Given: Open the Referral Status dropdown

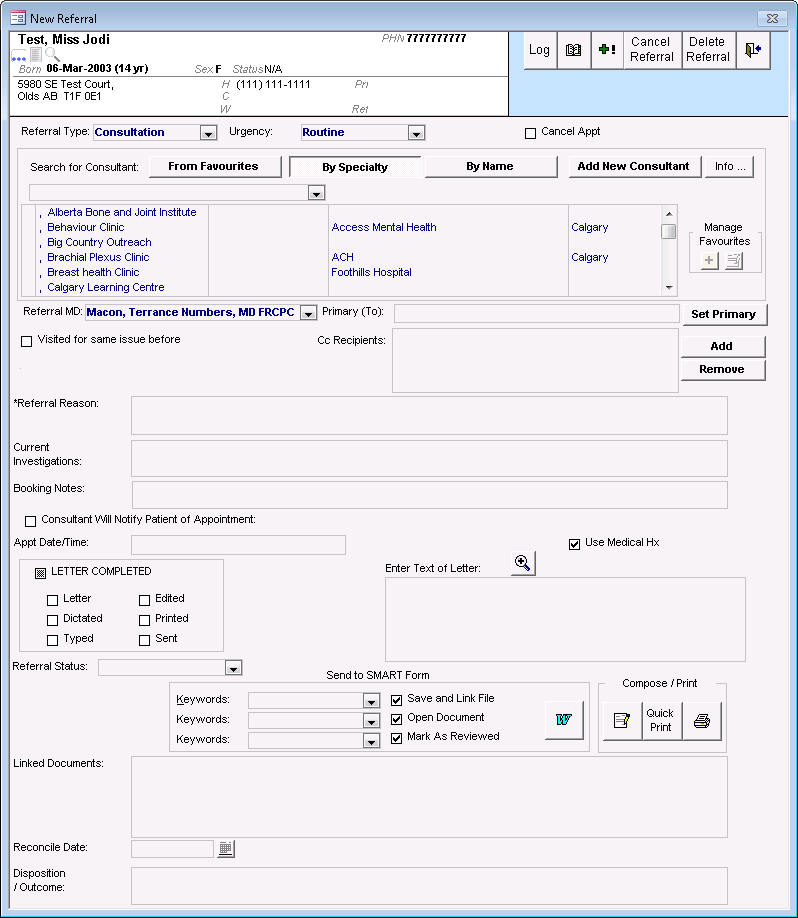Looking at the screenshot, I should point(233,668).
